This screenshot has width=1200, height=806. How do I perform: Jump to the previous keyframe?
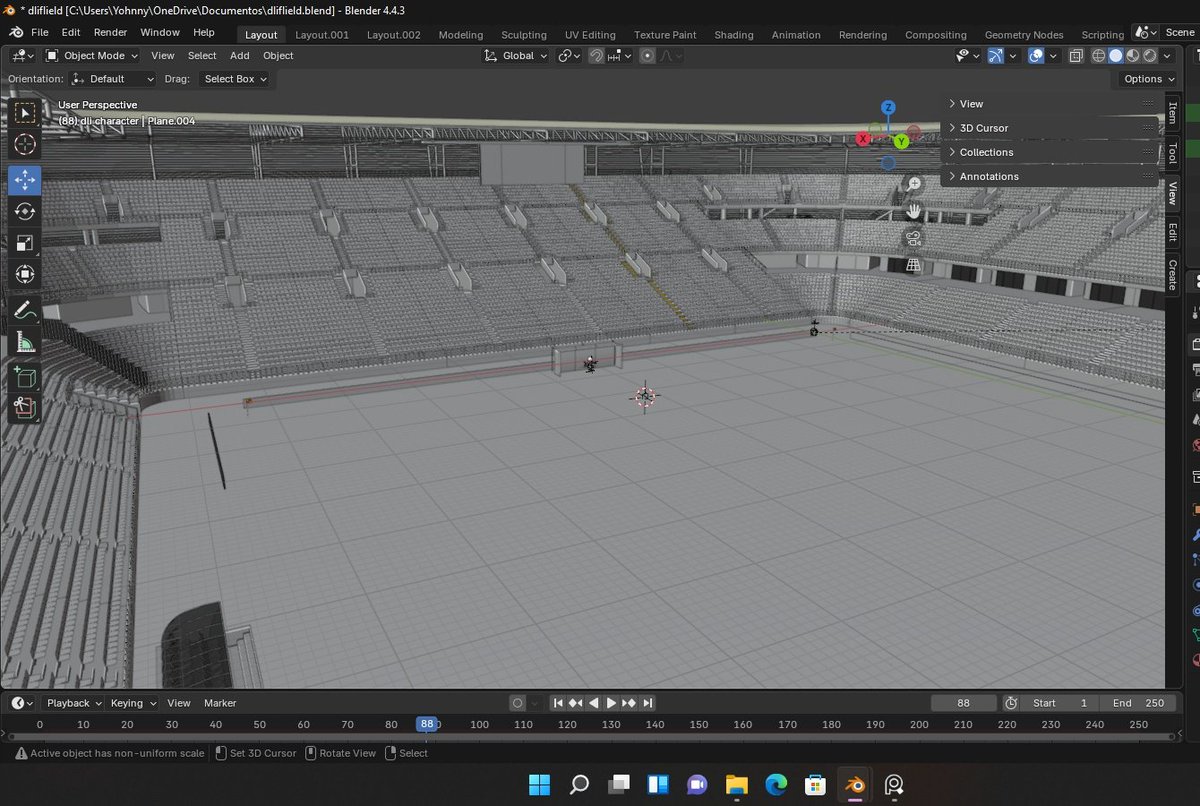point(576,703)
